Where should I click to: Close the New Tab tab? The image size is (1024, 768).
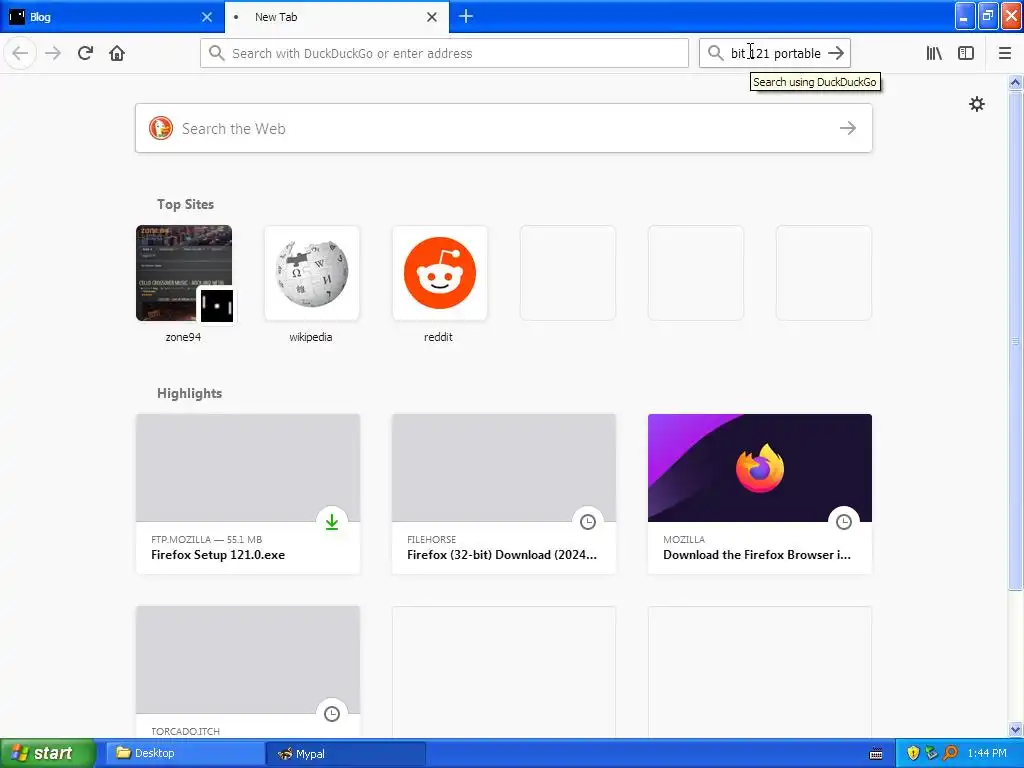coord(432,17)
